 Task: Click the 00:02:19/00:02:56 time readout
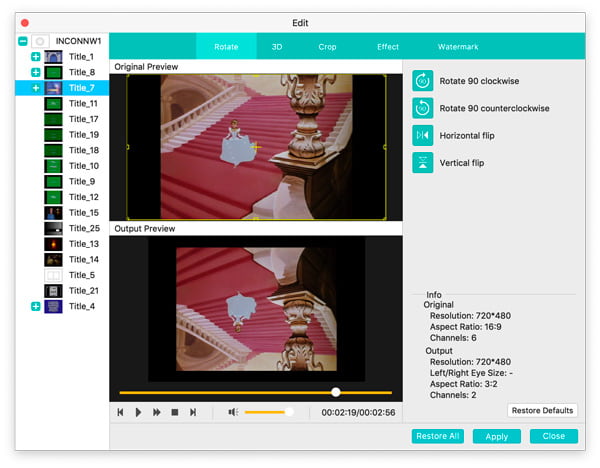pyautogui.click(x=358, y=412)
